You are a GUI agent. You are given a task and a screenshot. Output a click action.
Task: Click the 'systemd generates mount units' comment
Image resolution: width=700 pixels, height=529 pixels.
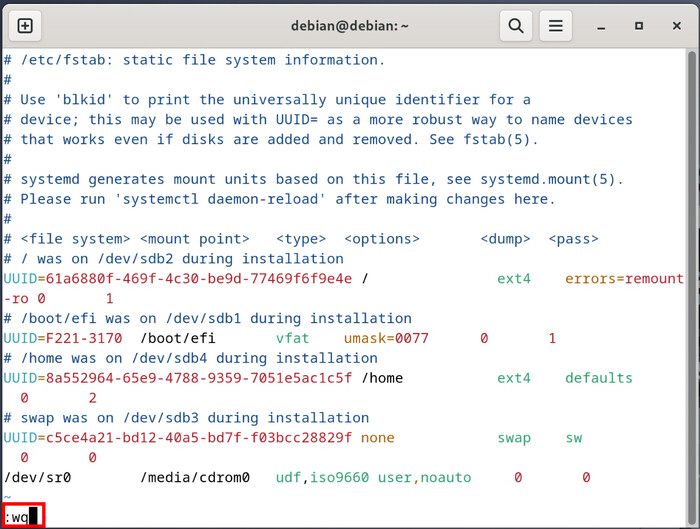tap(313, 179)
